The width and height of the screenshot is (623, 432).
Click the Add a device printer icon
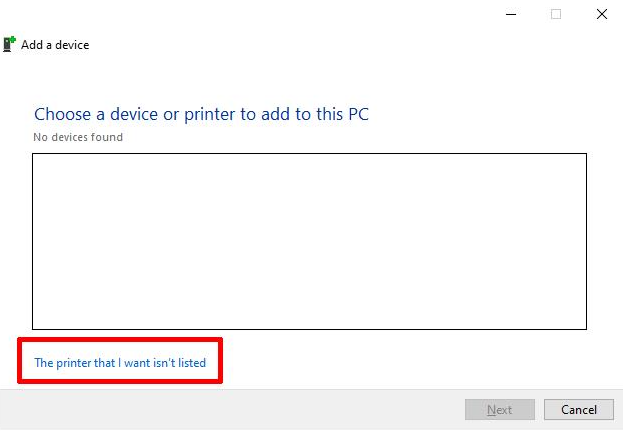click(x=9, y=44)
